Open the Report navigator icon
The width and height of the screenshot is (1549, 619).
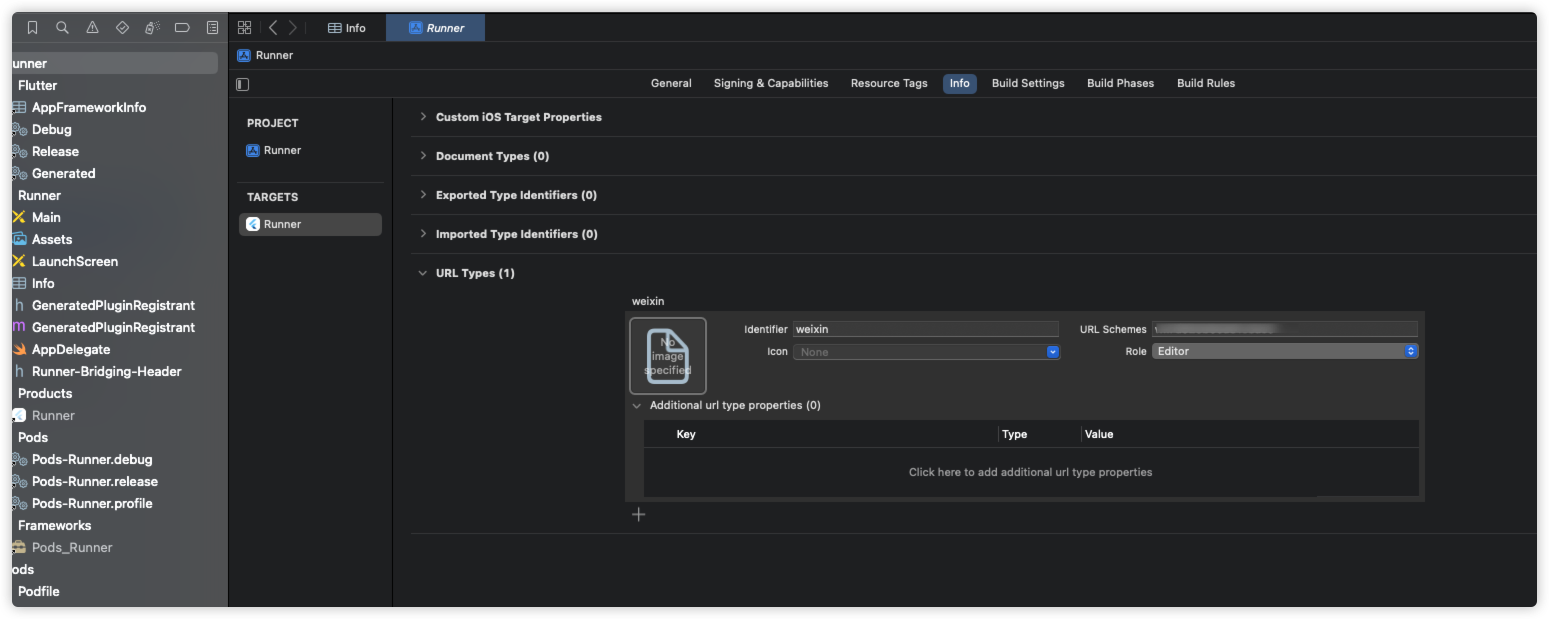[212, 28]
